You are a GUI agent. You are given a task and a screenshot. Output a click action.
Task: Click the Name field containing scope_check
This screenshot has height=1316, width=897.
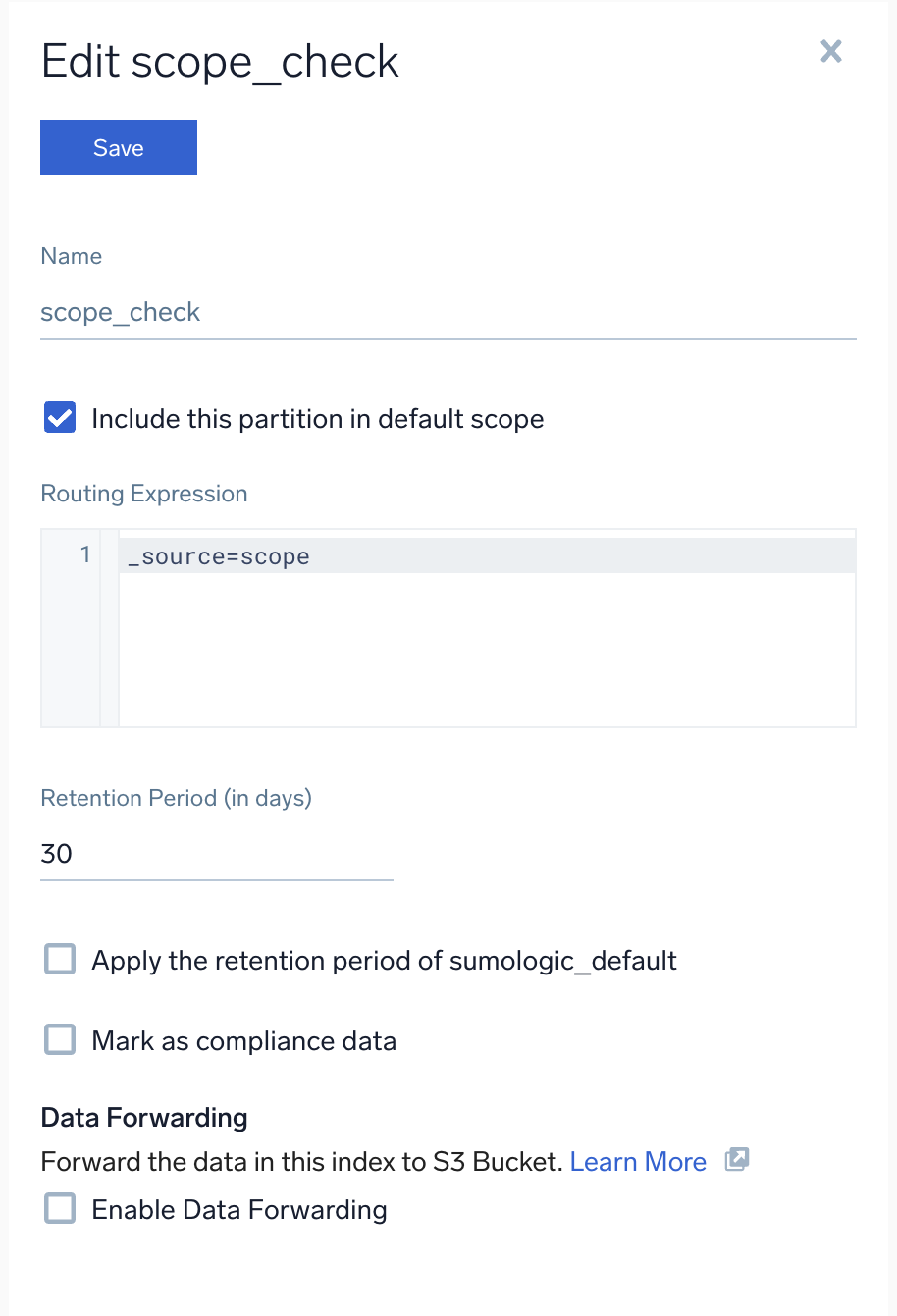click(448, 313)
